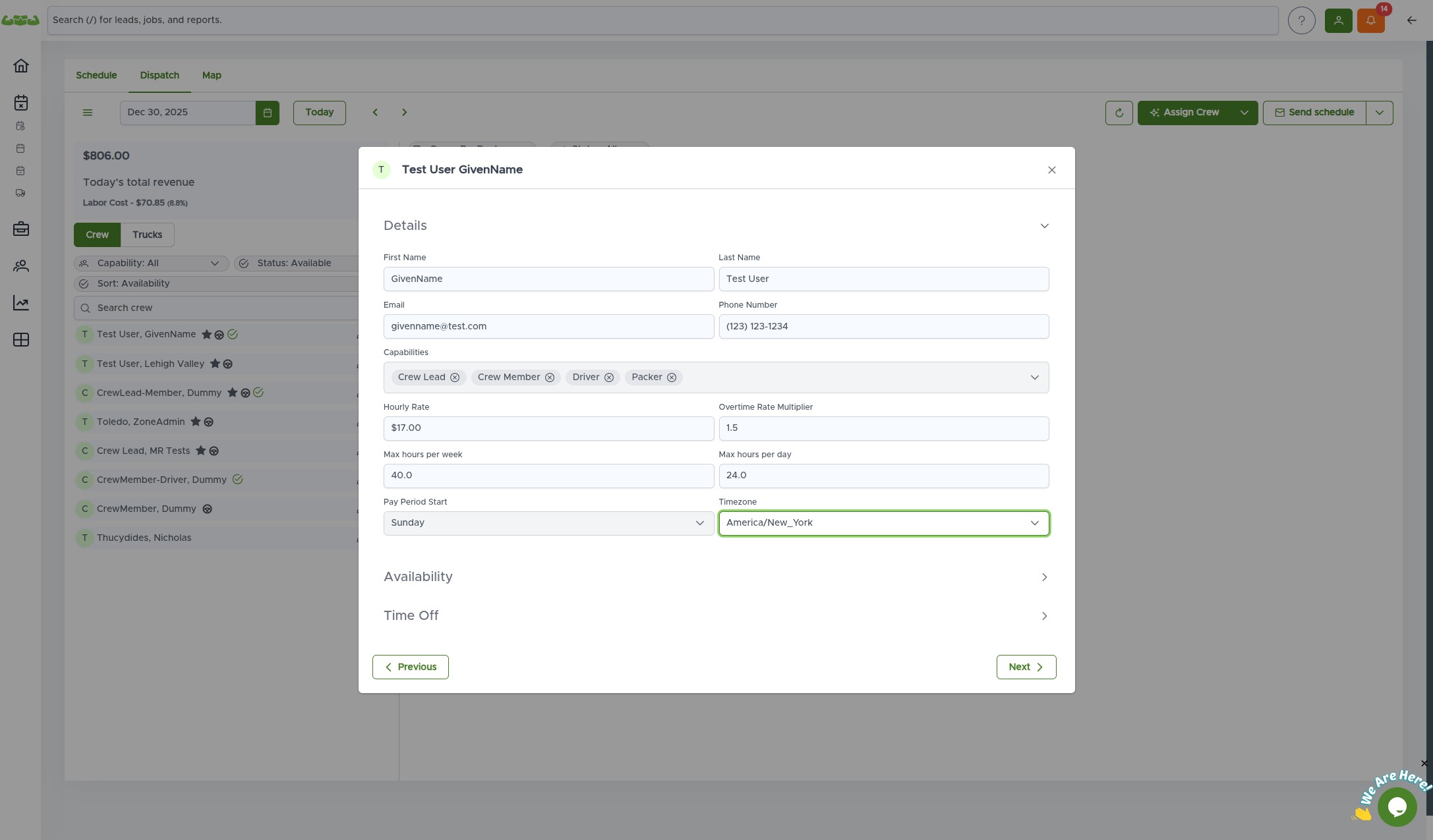
Task: Click the Next button in dialog
Action: (x=1026, y=667)
